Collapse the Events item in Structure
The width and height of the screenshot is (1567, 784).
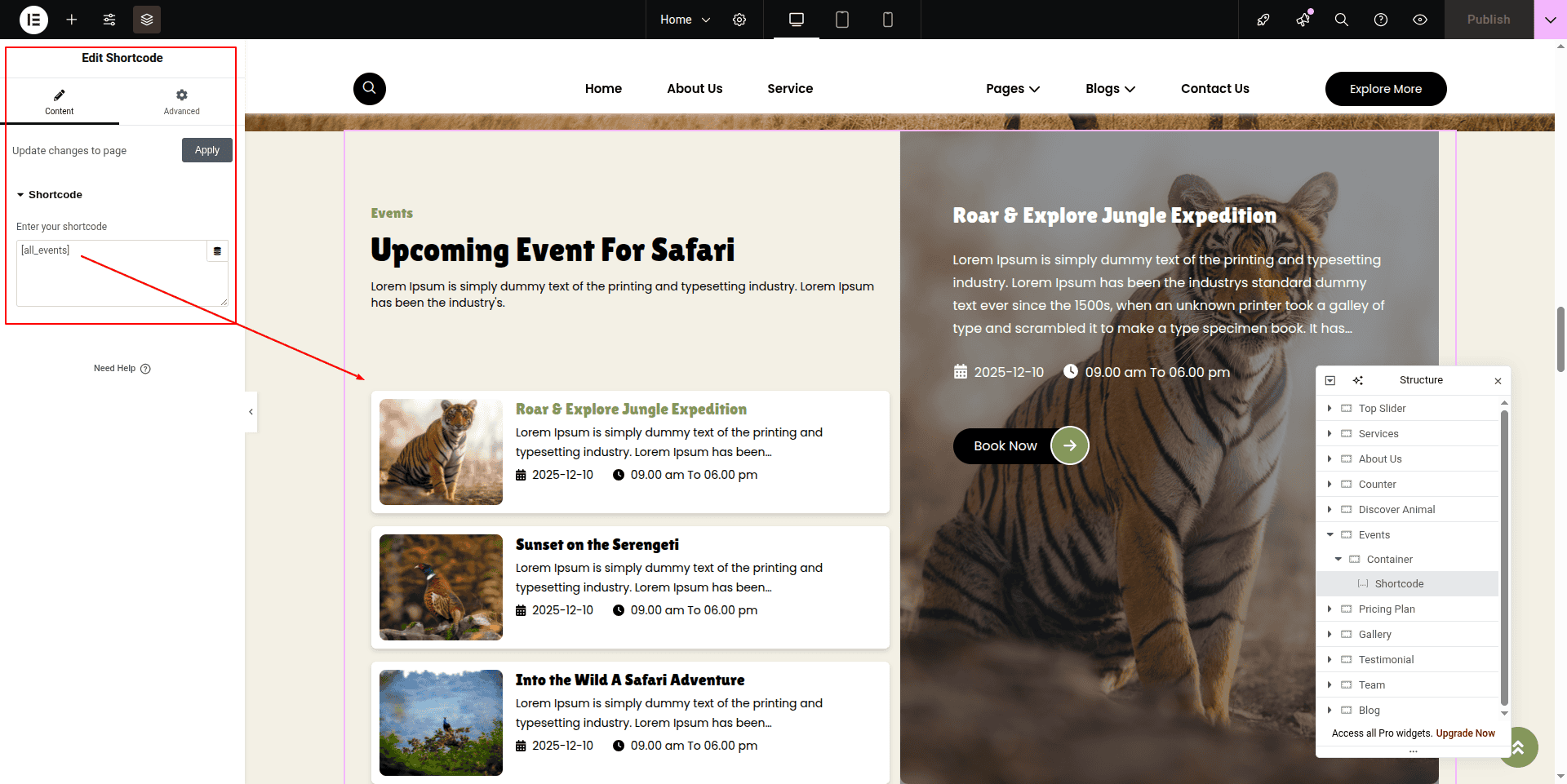[x=1330, y=535]
